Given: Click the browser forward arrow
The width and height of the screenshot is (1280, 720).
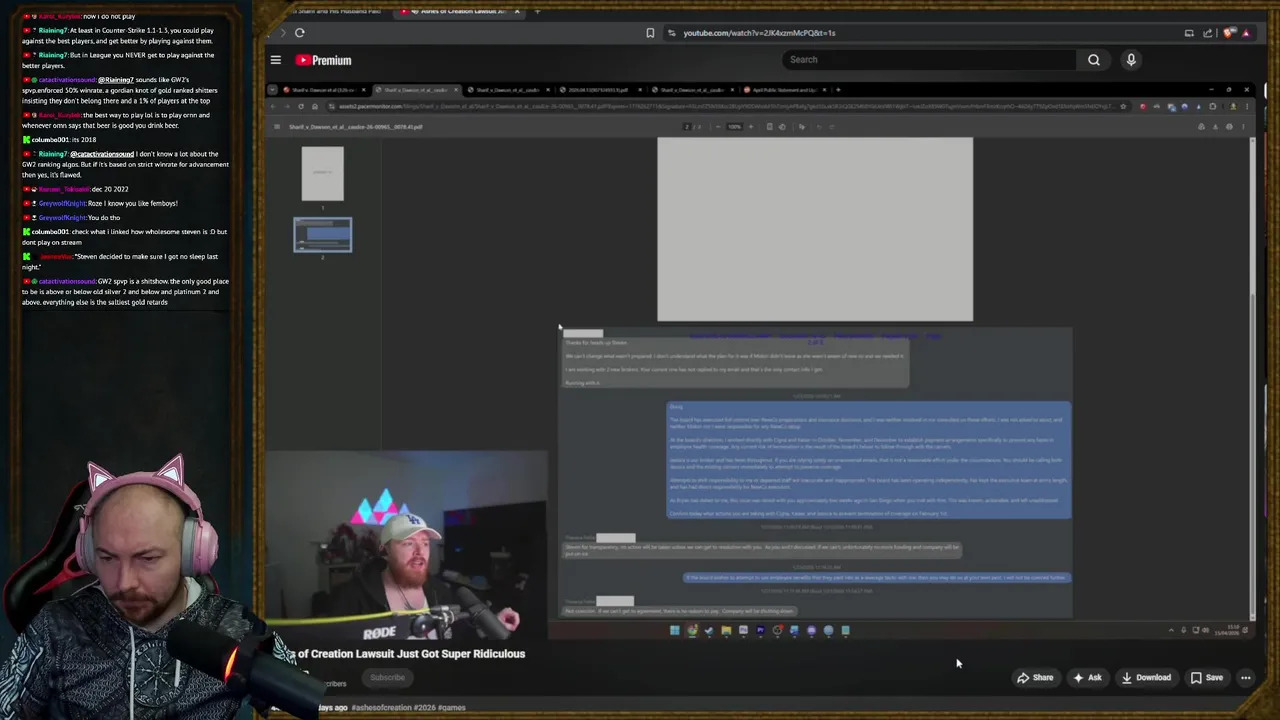Looking at the screenshot, I should point(283,33).
